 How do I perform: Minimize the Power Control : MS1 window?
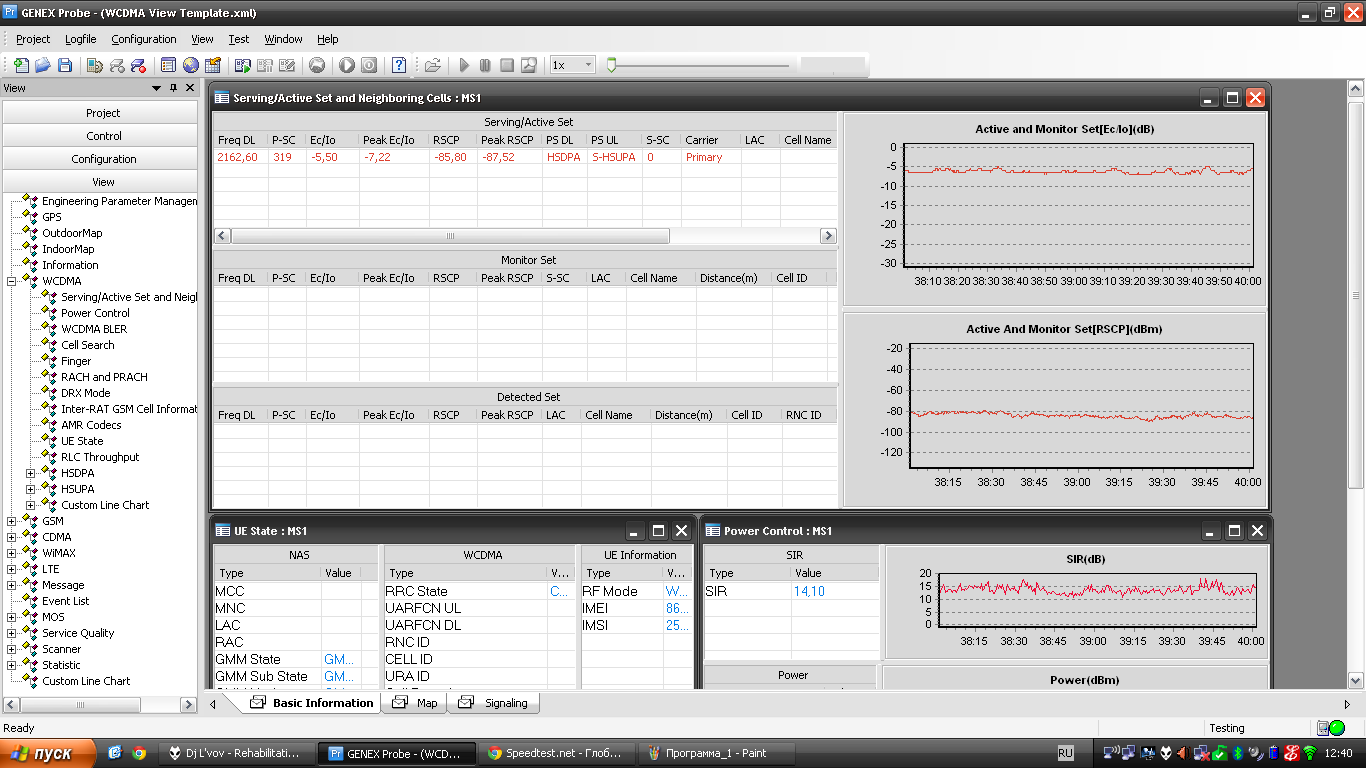coord(1211,531)
